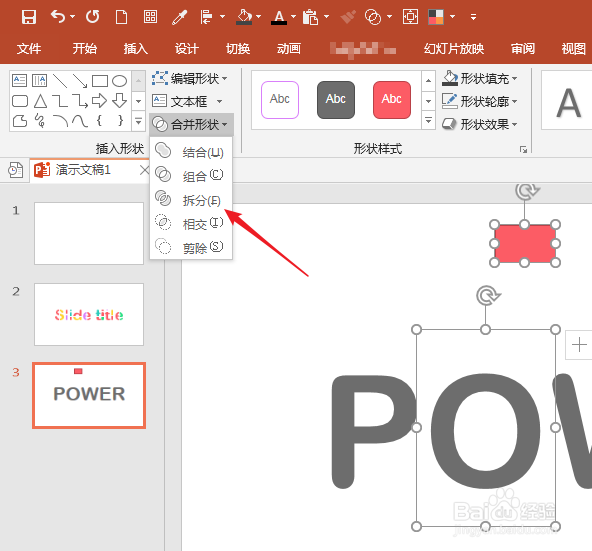
Task: Select the rectangle shape in gallery
Action: [100, 81]
